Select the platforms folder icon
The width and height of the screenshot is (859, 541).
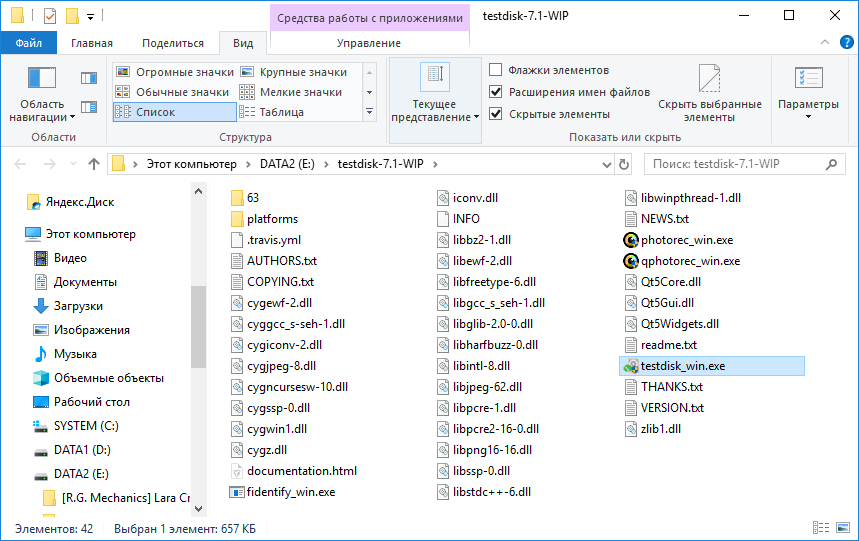point(237,219)
